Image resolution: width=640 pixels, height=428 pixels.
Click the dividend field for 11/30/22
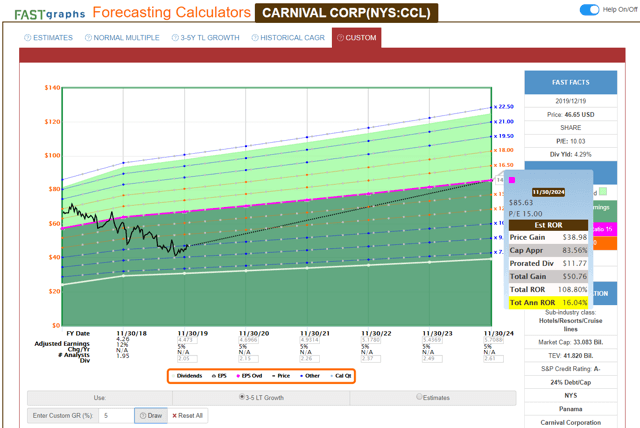[371, 359]
